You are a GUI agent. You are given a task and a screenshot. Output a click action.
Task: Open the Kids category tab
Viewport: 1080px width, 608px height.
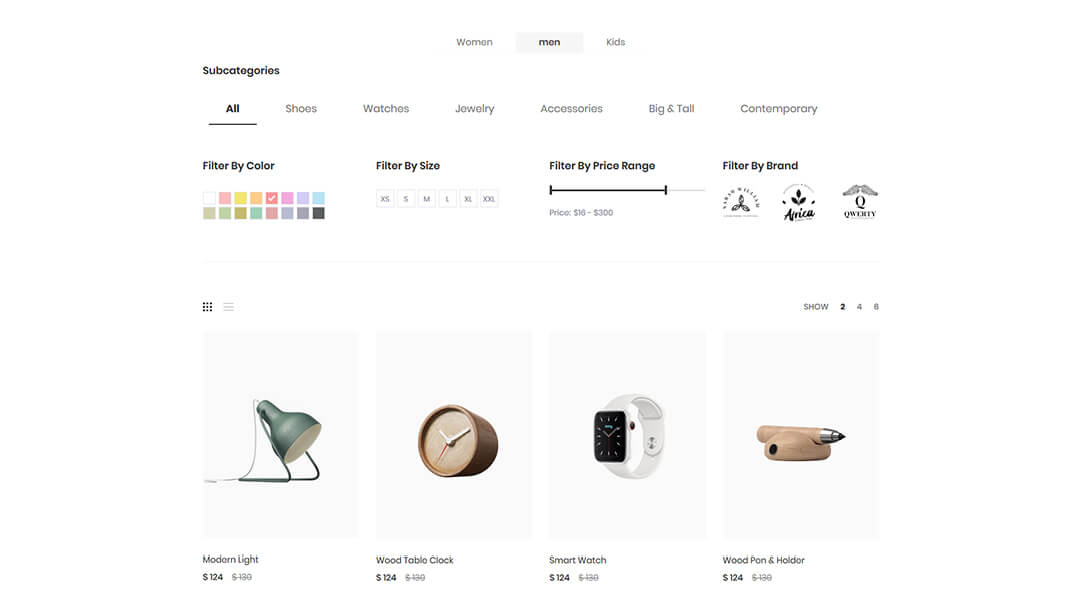coord(616,42)
